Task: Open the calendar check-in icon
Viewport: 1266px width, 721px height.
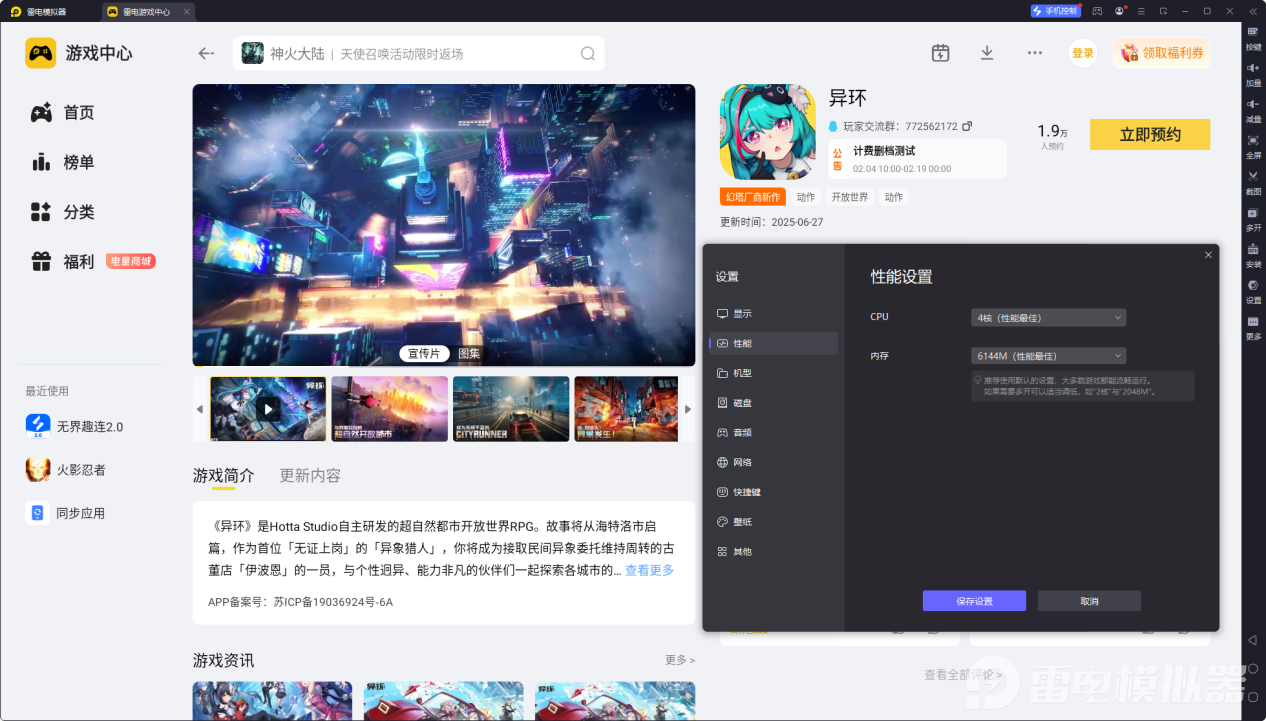Action: click(940, 53)
